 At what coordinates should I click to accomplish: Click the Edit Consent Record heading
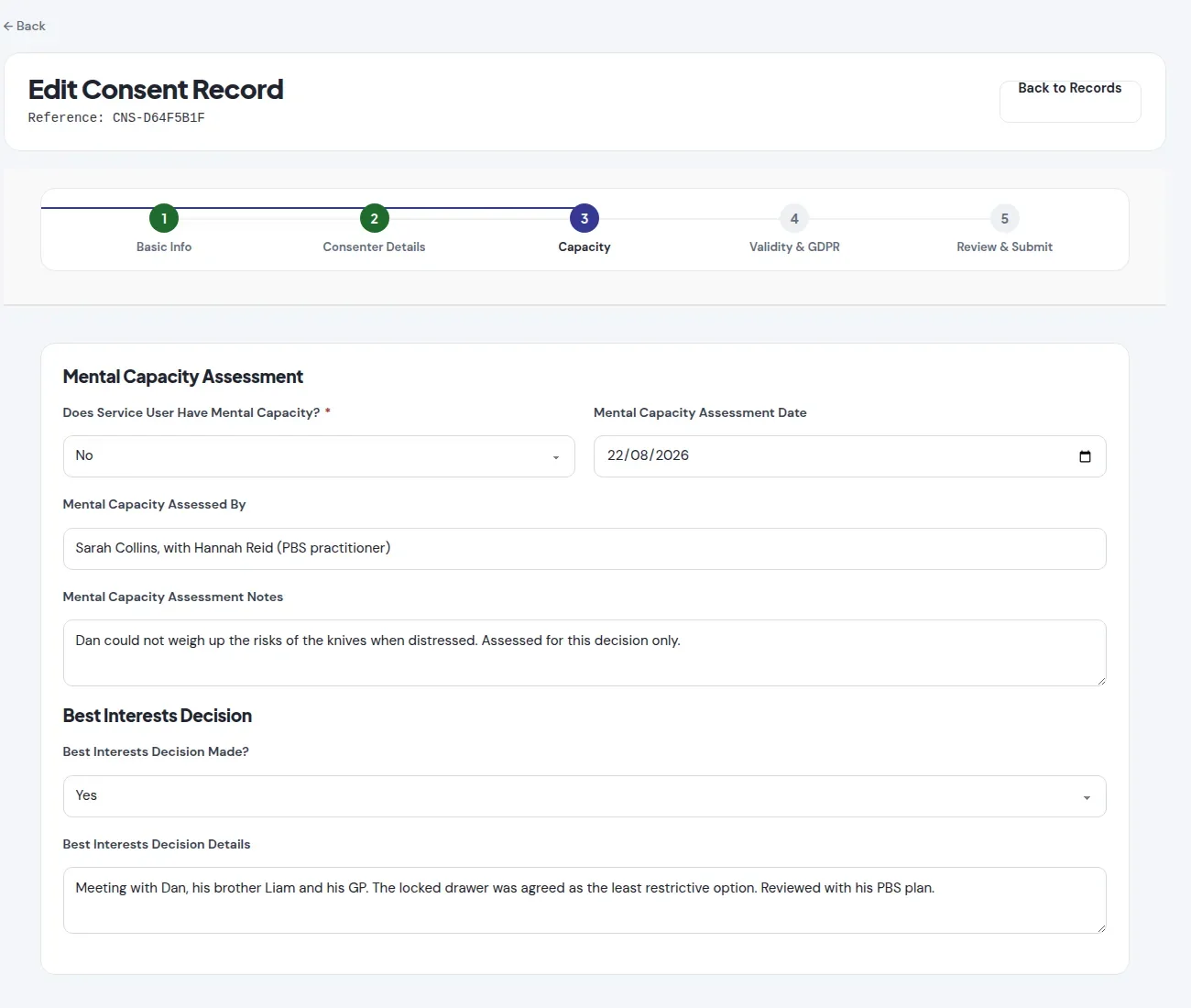[156, 89]
